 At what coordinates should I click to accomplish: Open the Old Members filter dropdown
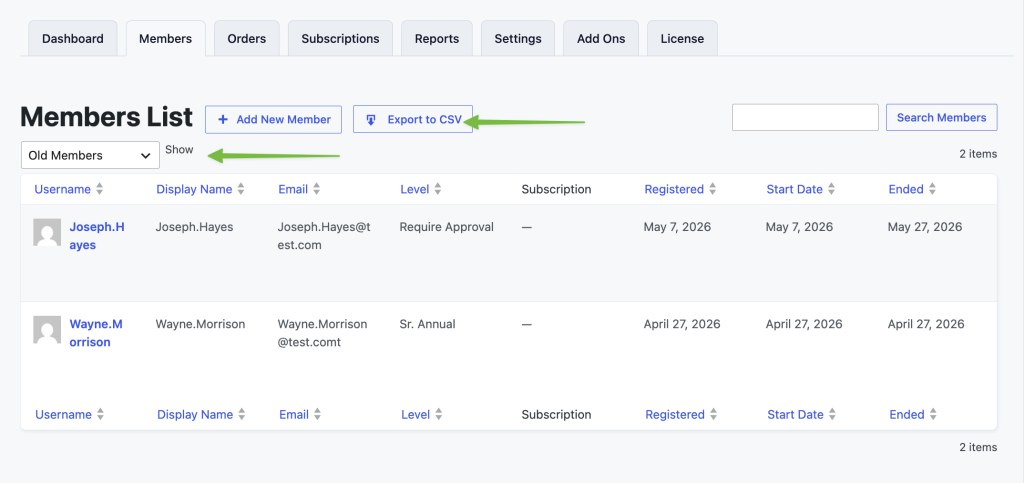coord(90,155)
